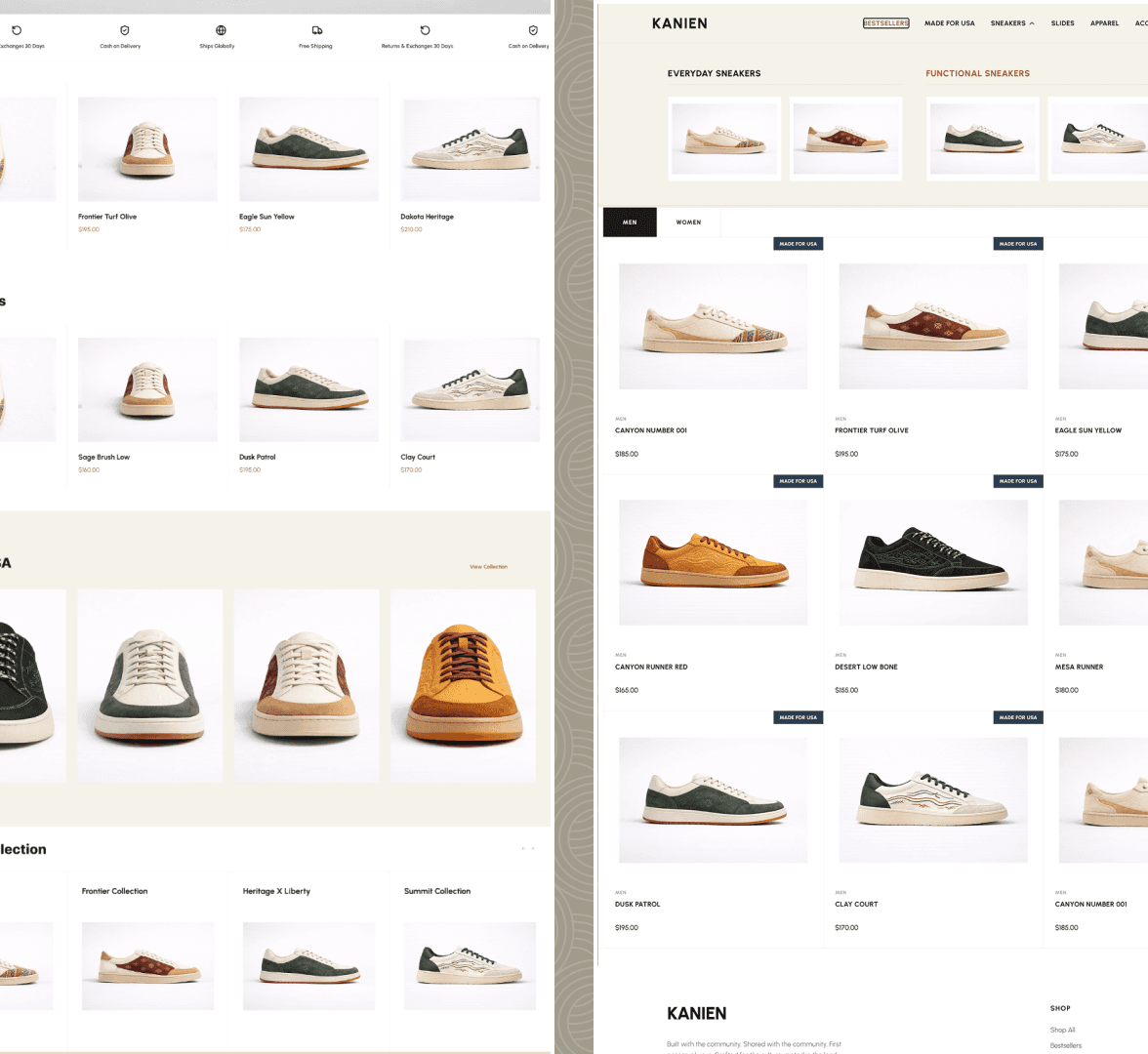This screenshot has width=1148, height=1054.
Task: Click Made for USA badge on Canyon Runner Red card
Action: 799,481
